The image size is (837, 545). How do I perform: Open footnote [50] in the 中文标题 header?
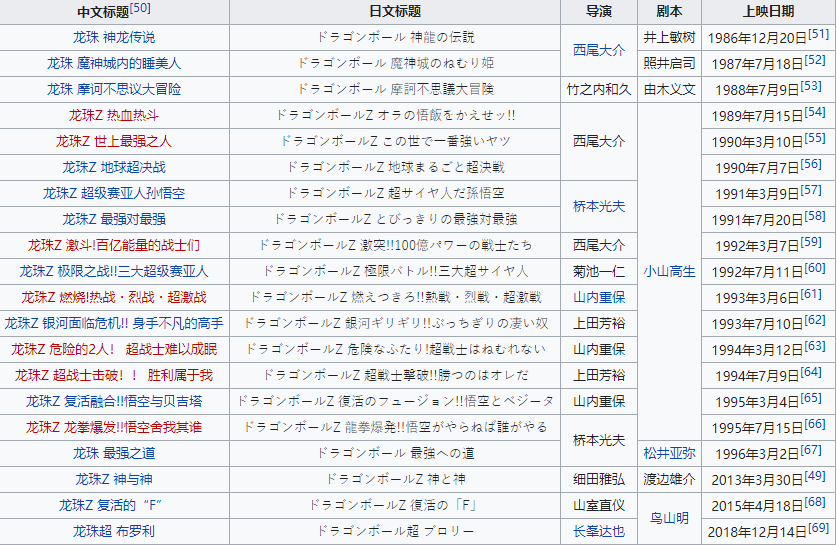[x=140, y=9]
